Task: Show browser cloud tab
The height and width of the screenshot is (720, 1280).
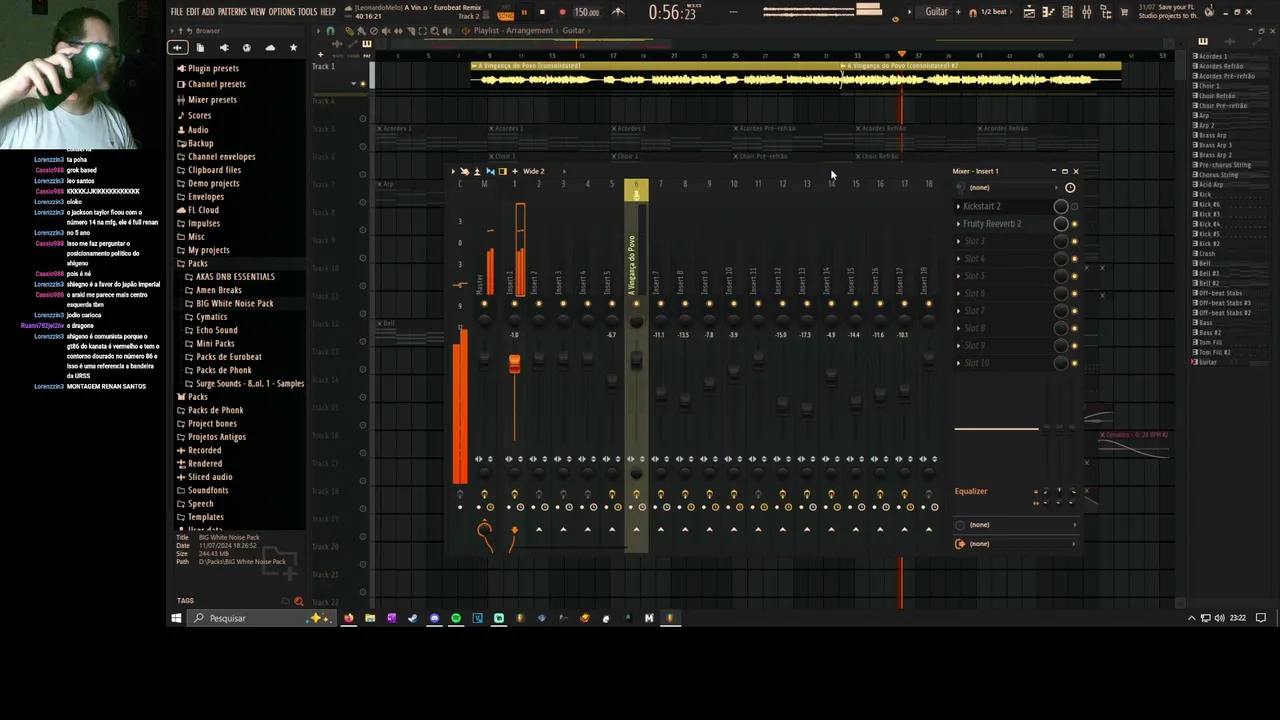Action: click(x=270, y=47)
